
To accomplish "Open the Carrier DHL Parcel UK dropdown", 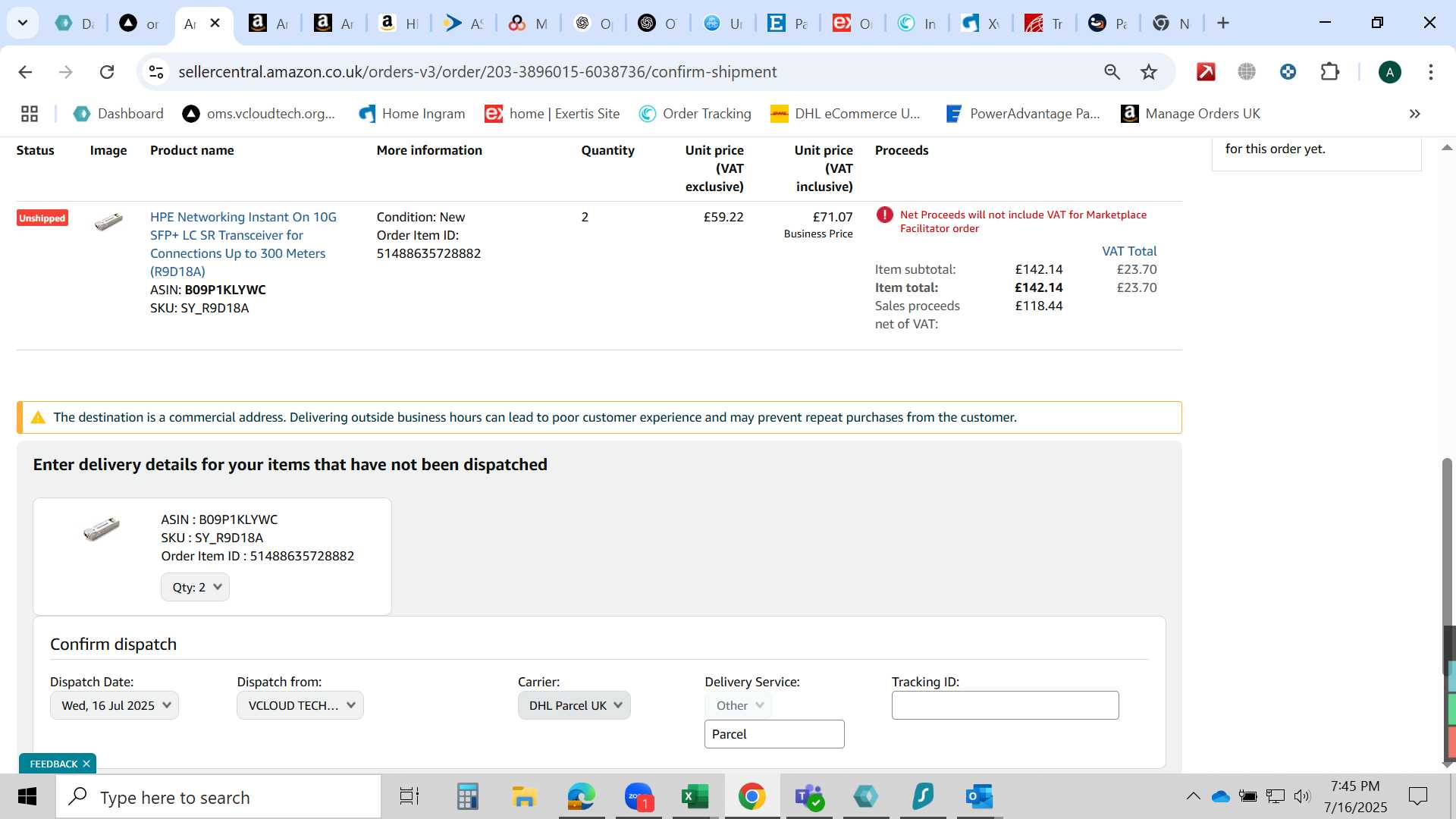I will pyautogui.click(x=574, y=705).
